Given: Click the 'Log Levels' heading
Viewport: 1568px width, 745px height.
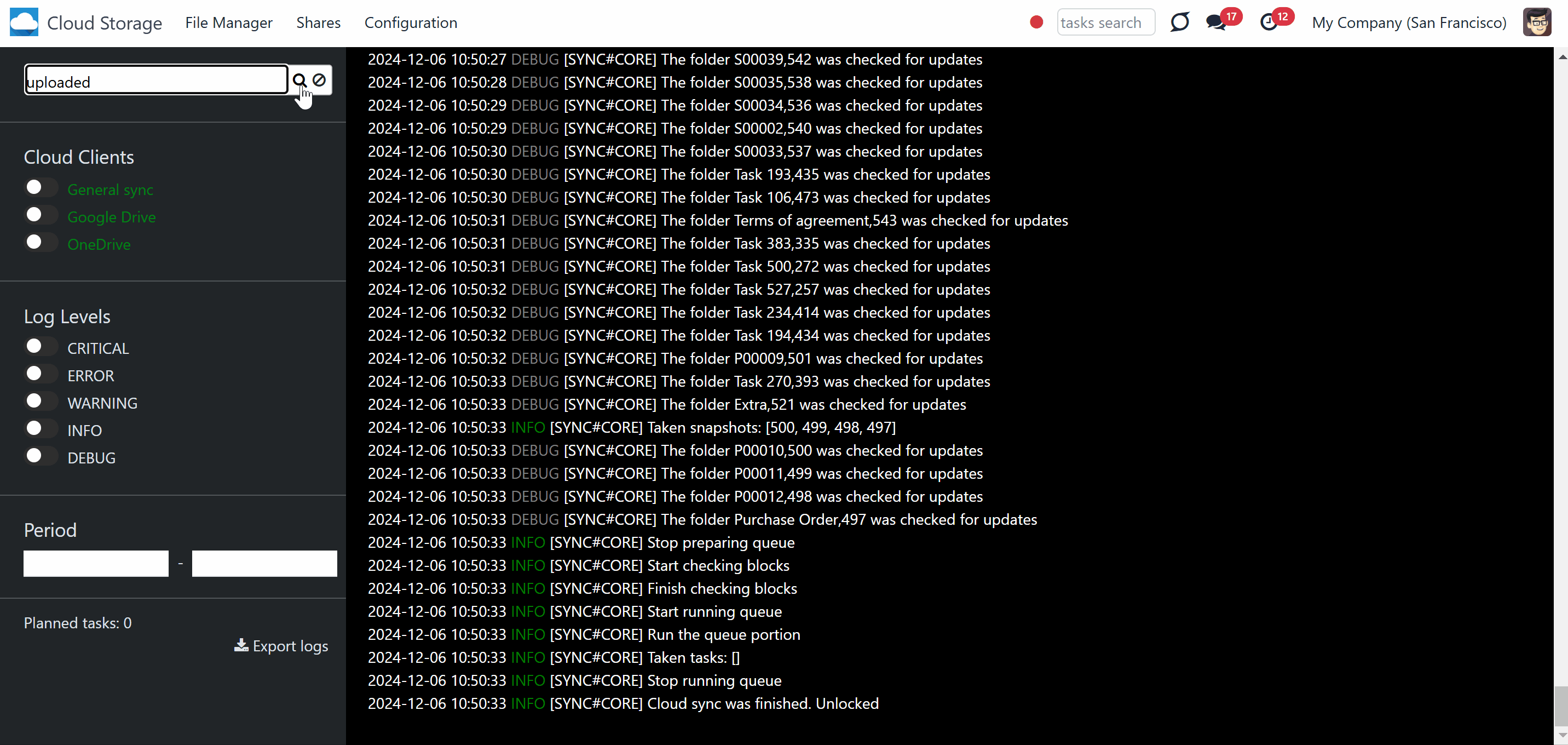Looking at the screenshot, I should pyautogui.click(x=67, y=316).
